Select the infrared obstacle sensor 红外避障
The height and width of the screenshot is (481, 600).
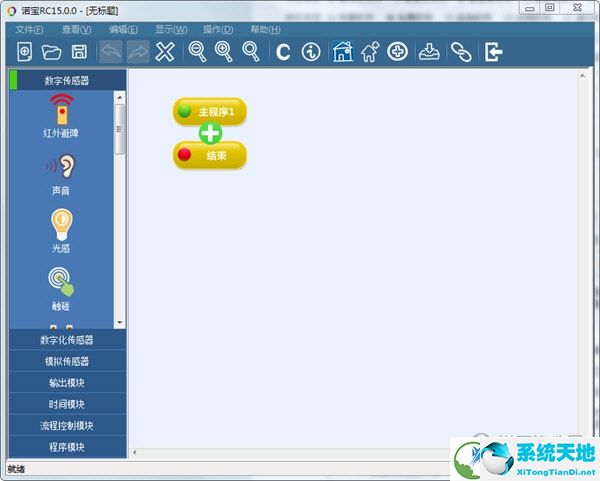(x=61, y=116)
